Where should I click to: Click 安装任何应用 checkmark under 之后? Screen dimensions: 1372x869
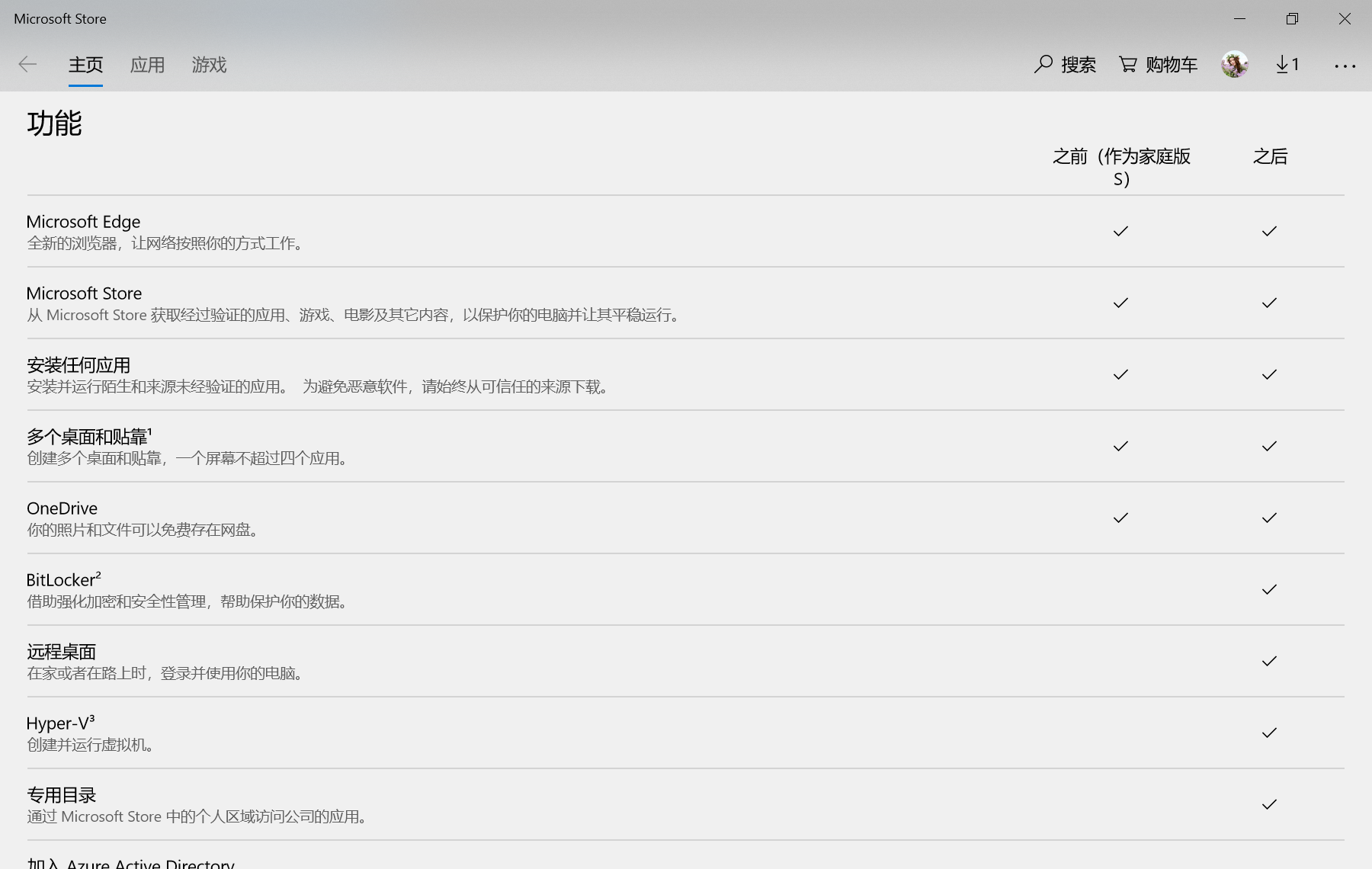pos(1269,374)
